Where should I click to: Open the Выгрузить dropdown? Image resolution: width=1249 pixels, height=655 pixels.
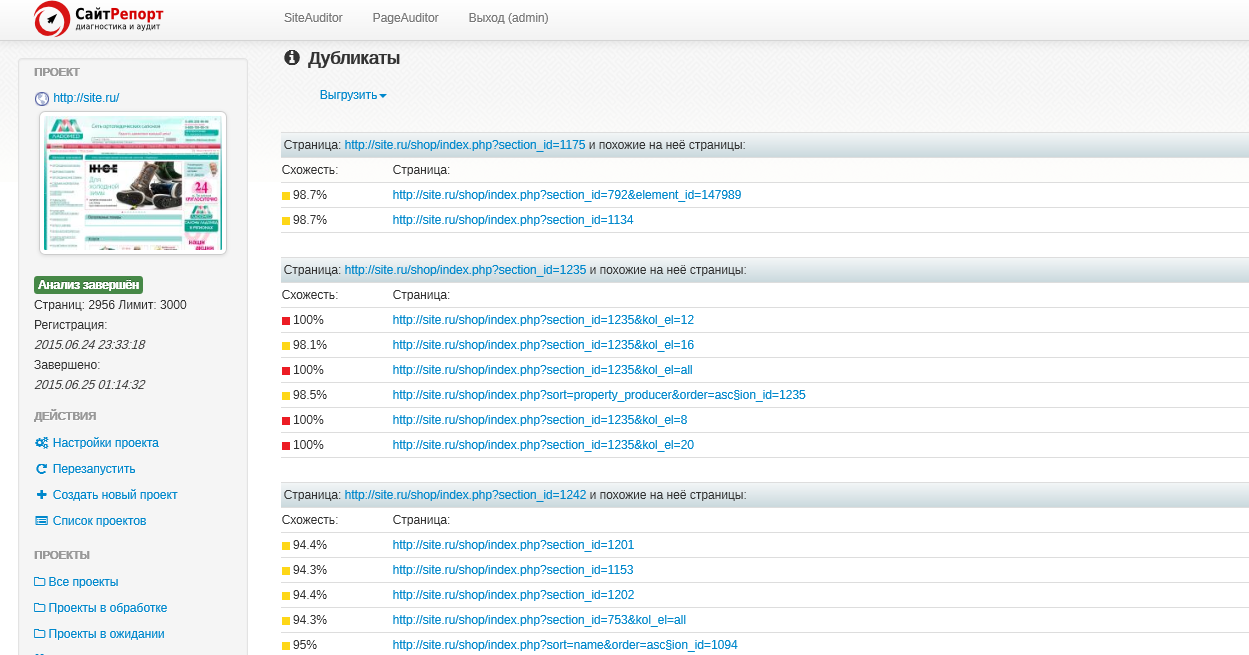coord(352,95)
